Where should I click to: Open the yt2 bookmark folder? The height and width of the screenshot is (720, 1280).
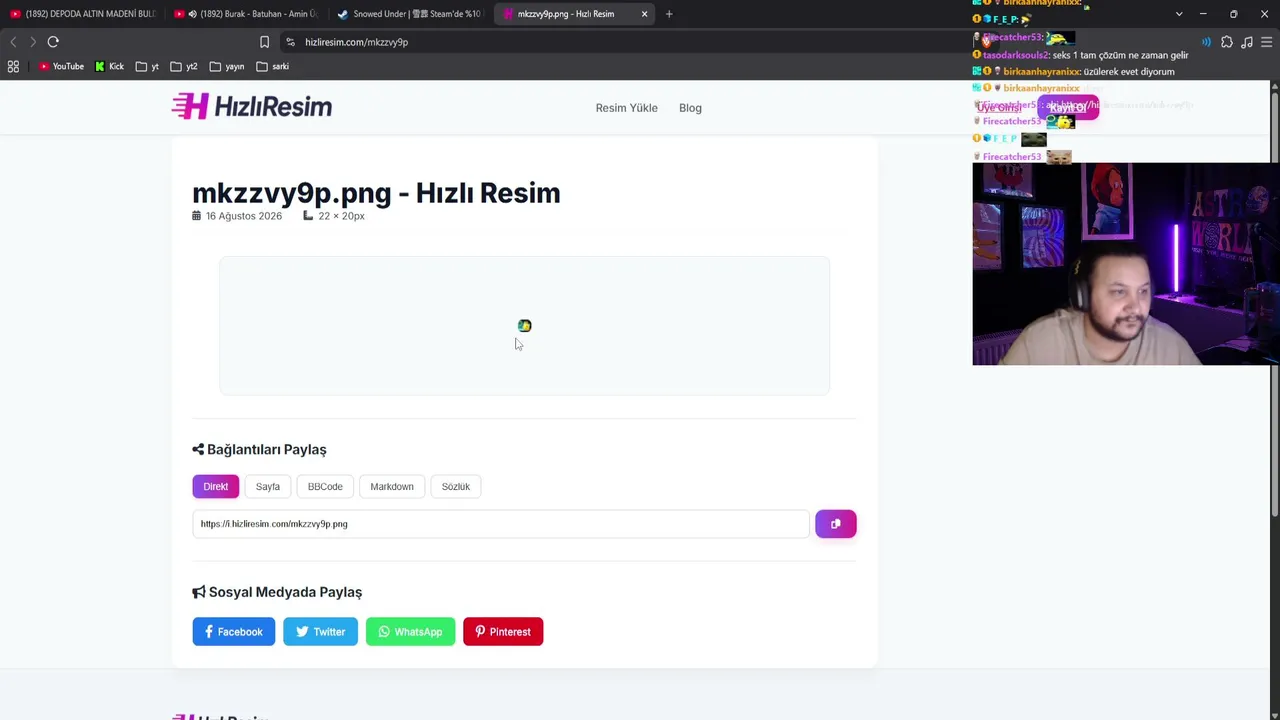point(184,66)
